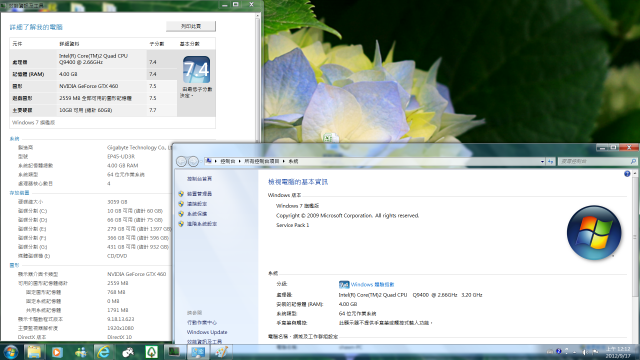Screen dimensions: 640x360
Task: Expand the breadcrumb arrow before Control Panel
Action: (216, 162)
